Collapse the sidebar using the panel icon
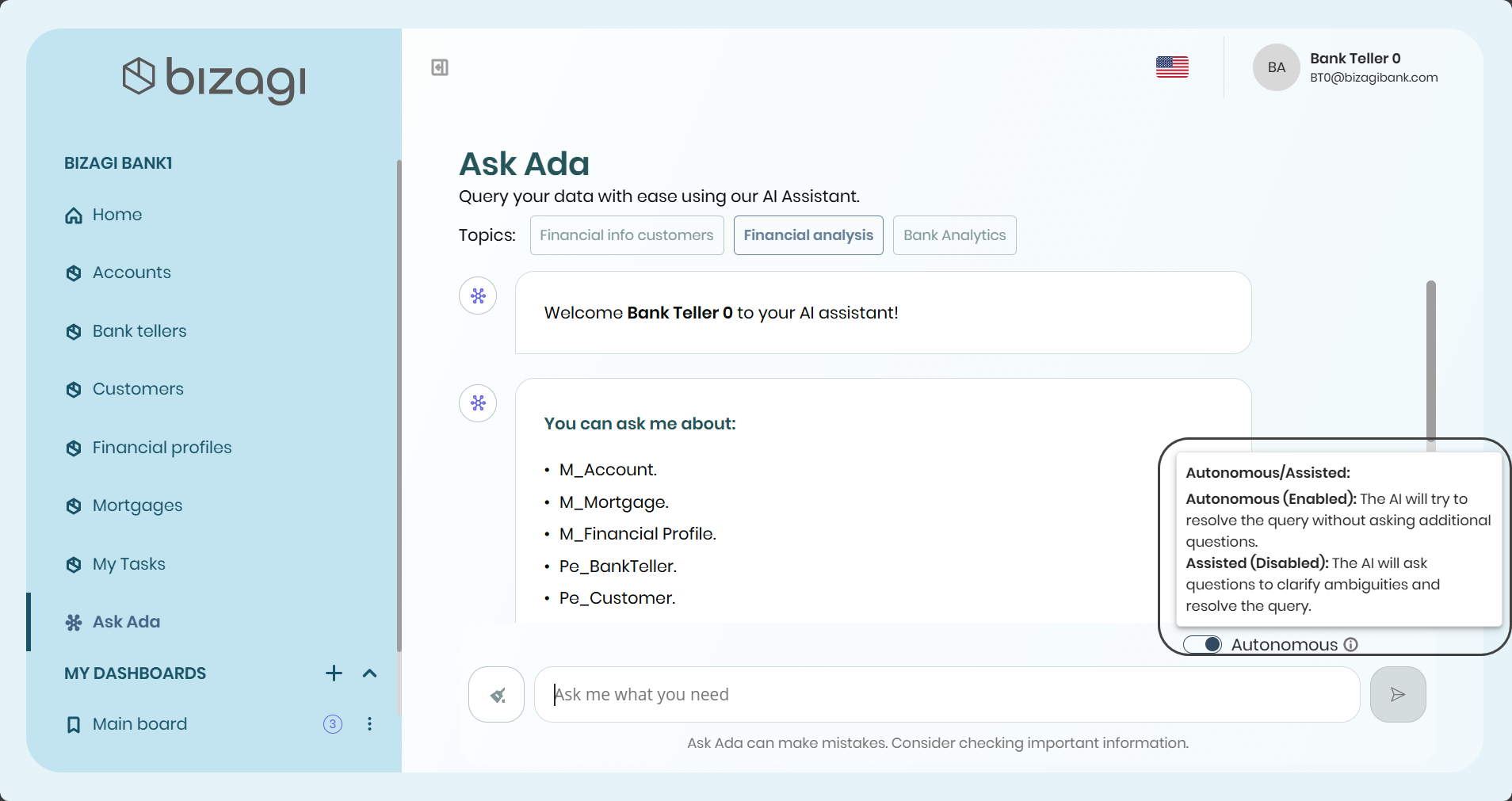The image size is (1512, 801). tap(440, 67)
